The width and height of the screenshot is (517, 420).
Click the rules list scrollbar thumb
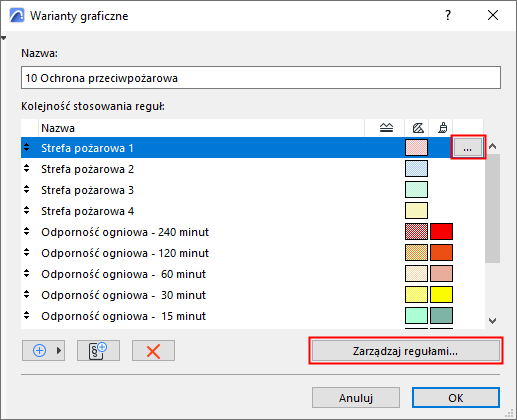click(493, 208)
